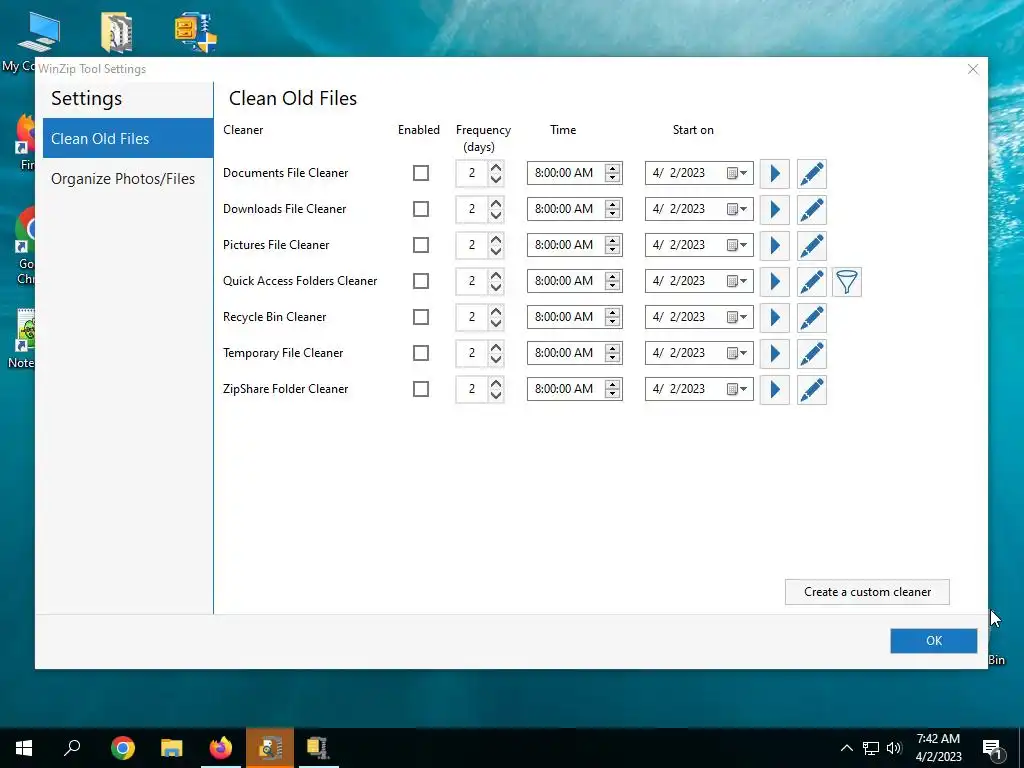Image resolution: width=1024 pixels, height=768 pixels.
Task: Open the Downloads File Cleaner start date calendar
Action: pos(737,209)
